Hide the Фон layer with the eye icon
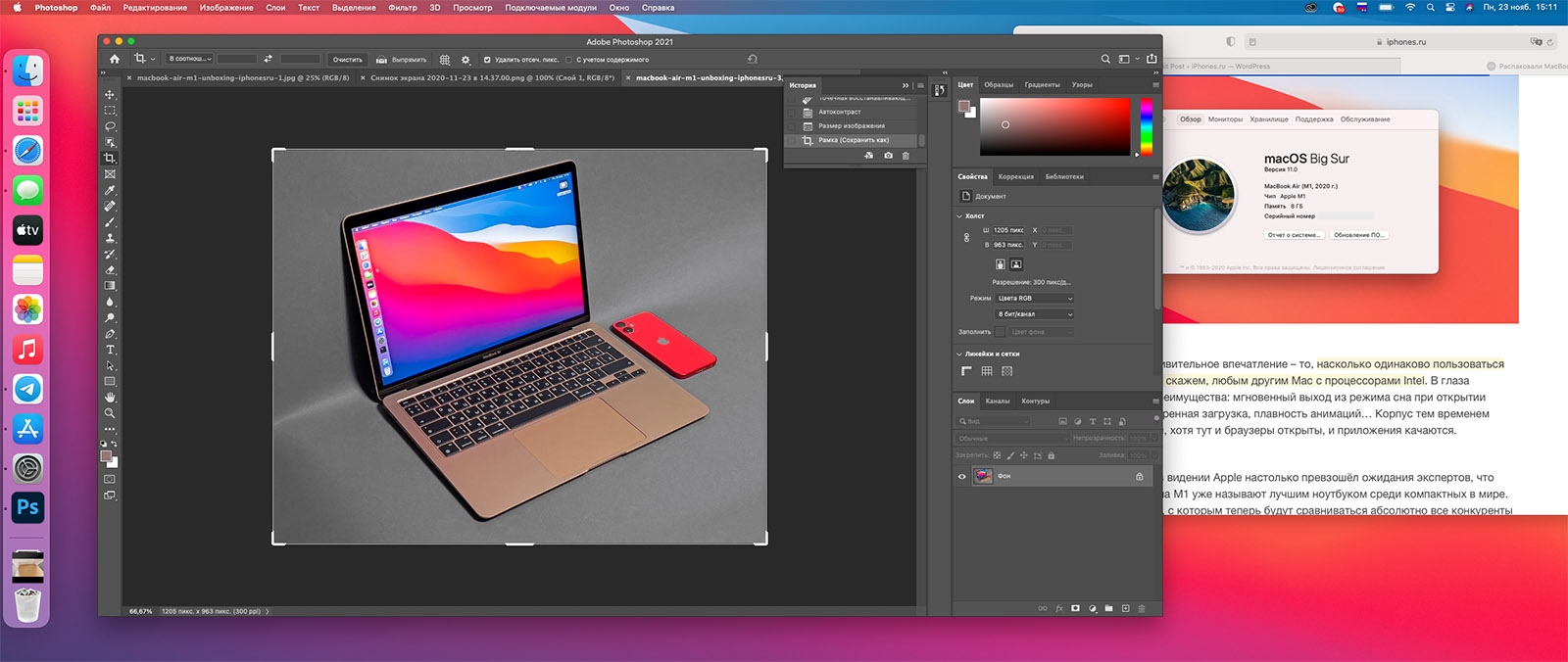1568x662 pixels. click(x=961, y=477)
